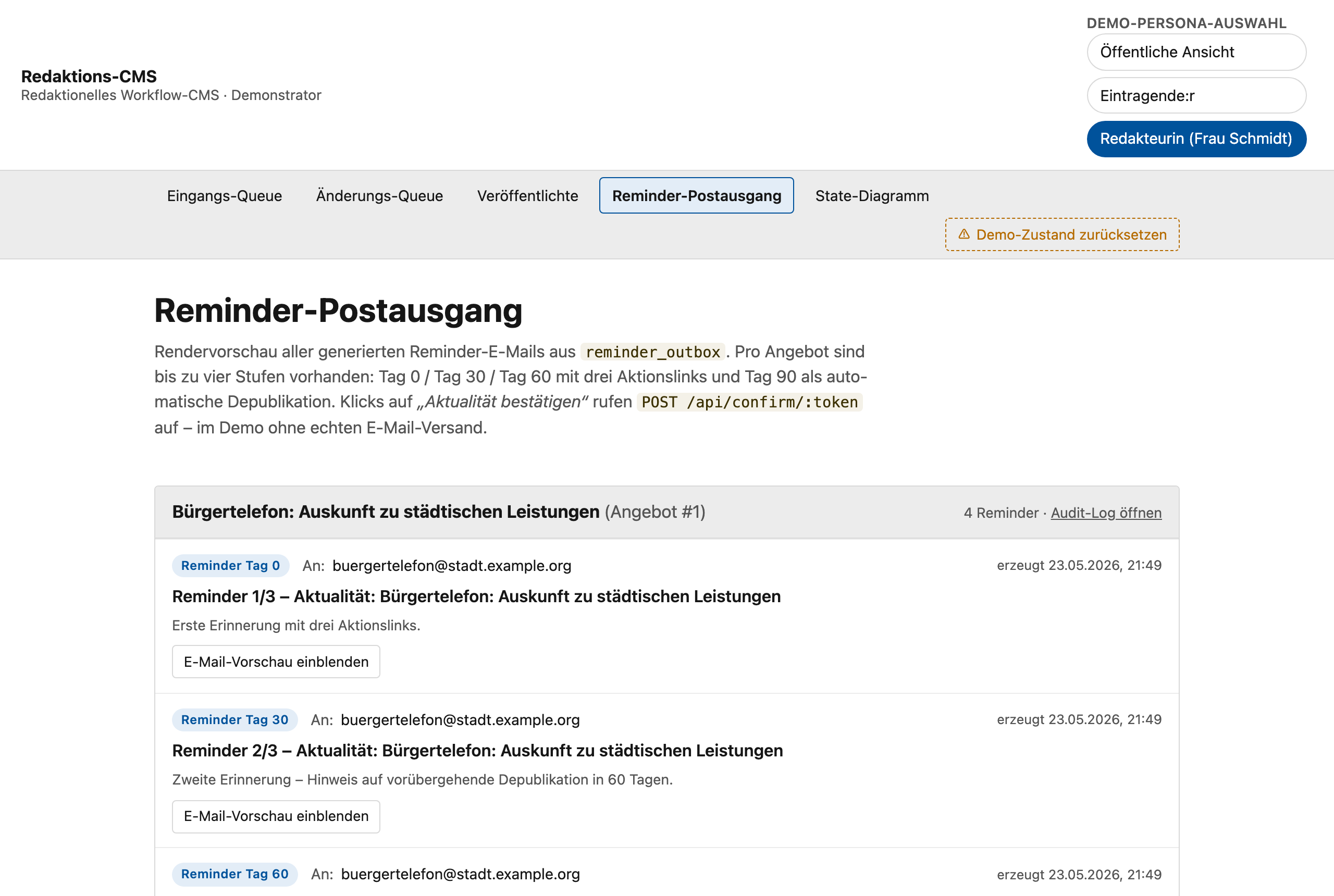This screenshot has width=1334, height=896.
Task: Click the reminder_outbox code text
Action: (x=653, y=352)
